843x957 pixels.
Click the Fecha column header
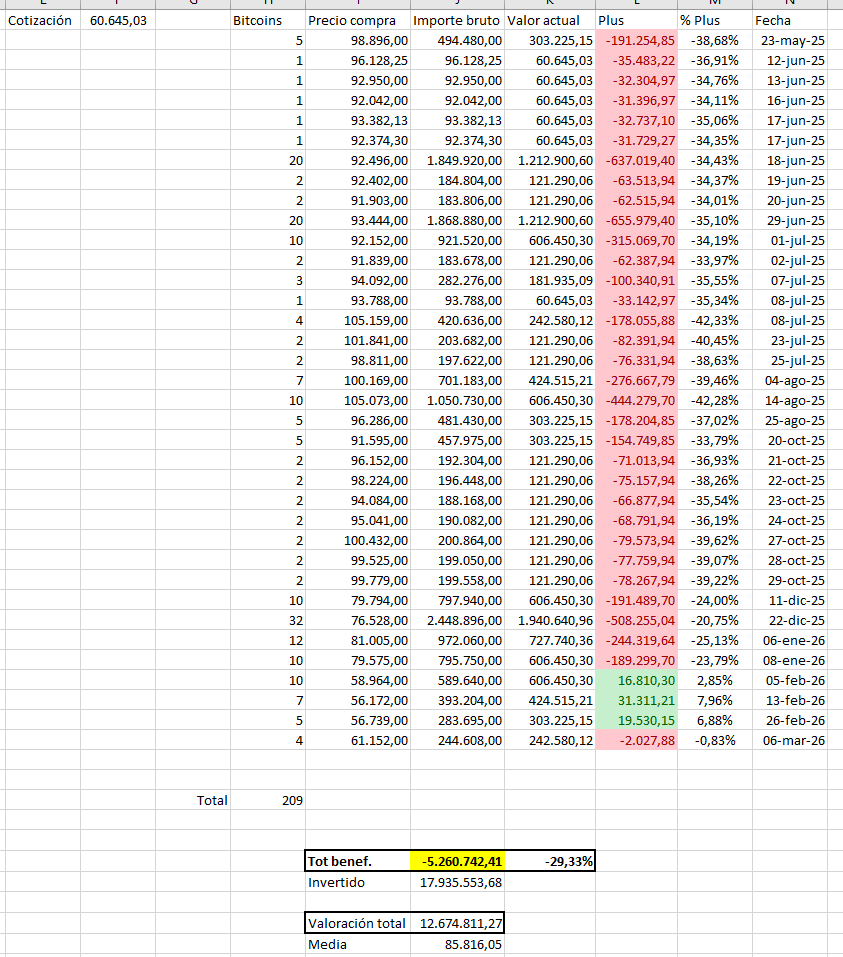(790, 20)
